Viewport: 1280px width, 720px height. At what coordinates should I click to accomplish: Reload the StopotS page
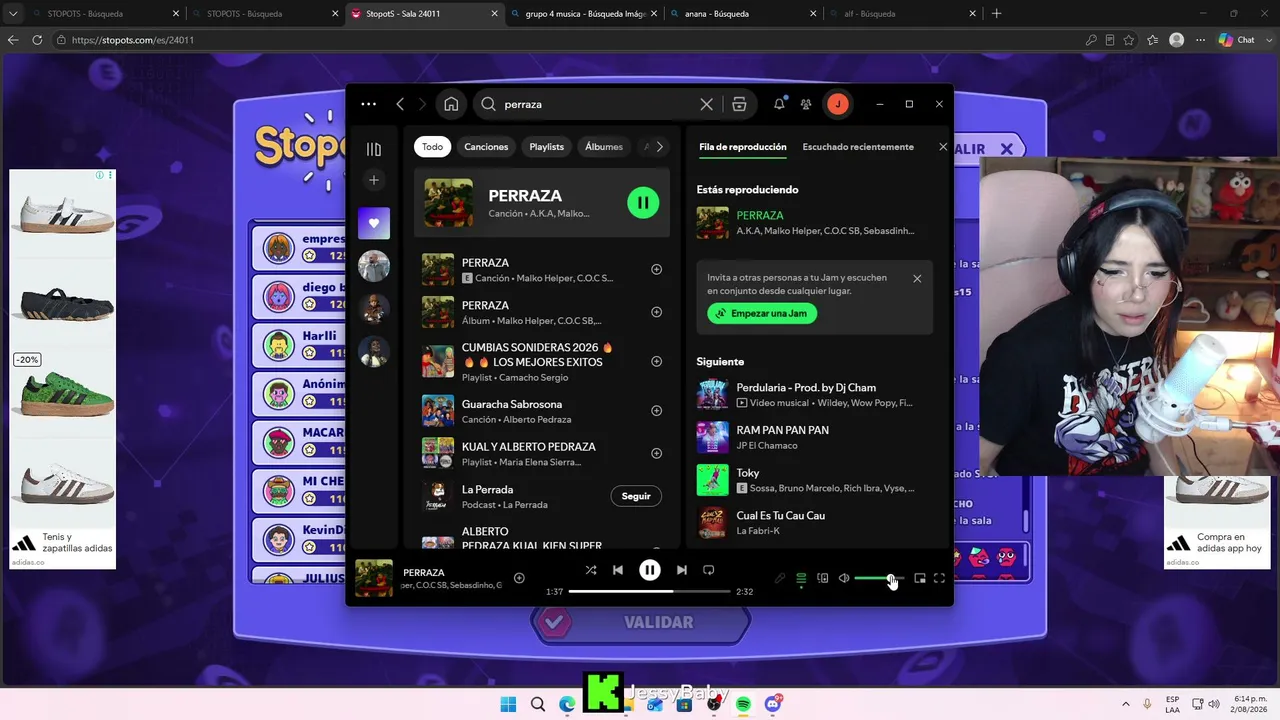37,40
